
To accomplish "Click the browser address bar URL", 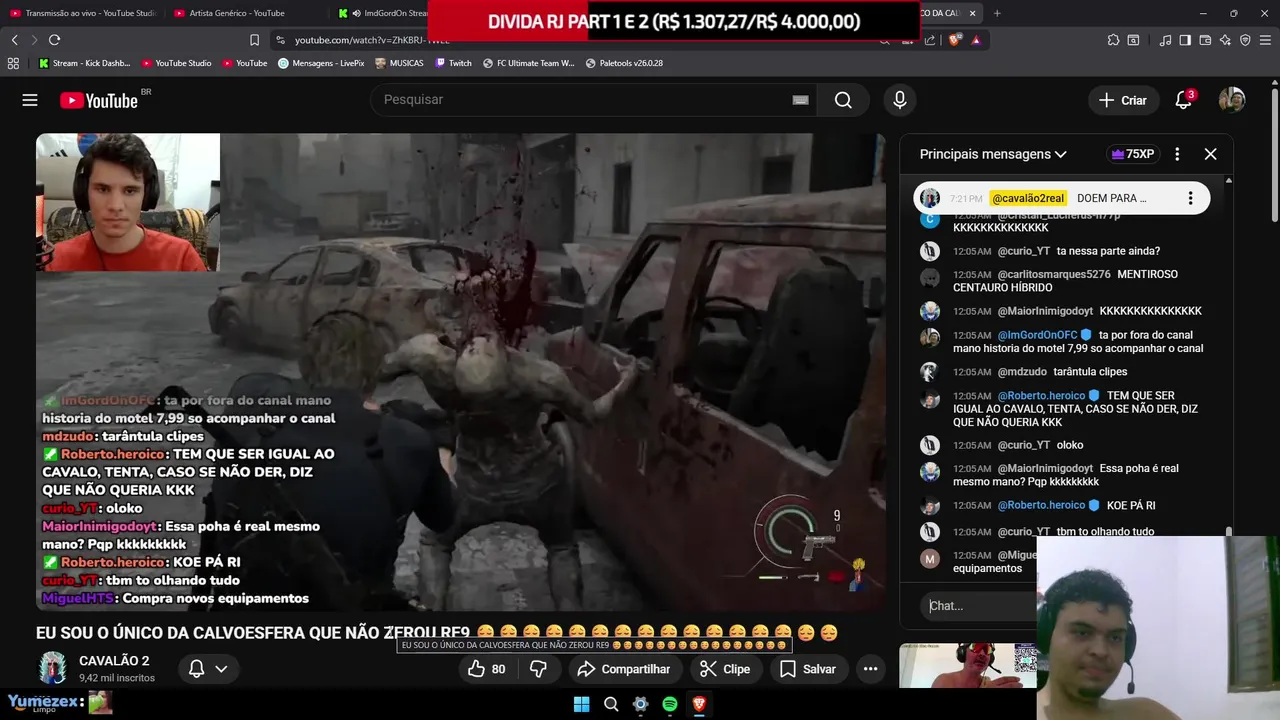I will (x=371, y=40).
